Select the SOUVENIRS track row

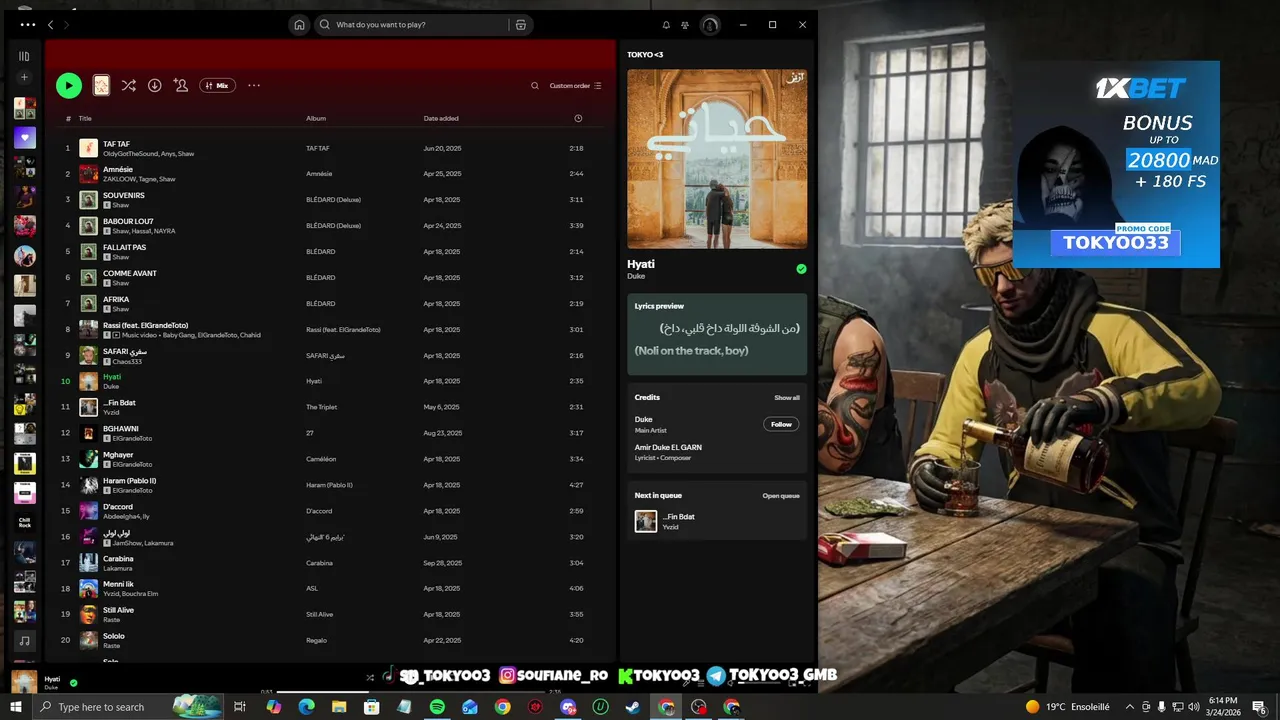point(330,200)
